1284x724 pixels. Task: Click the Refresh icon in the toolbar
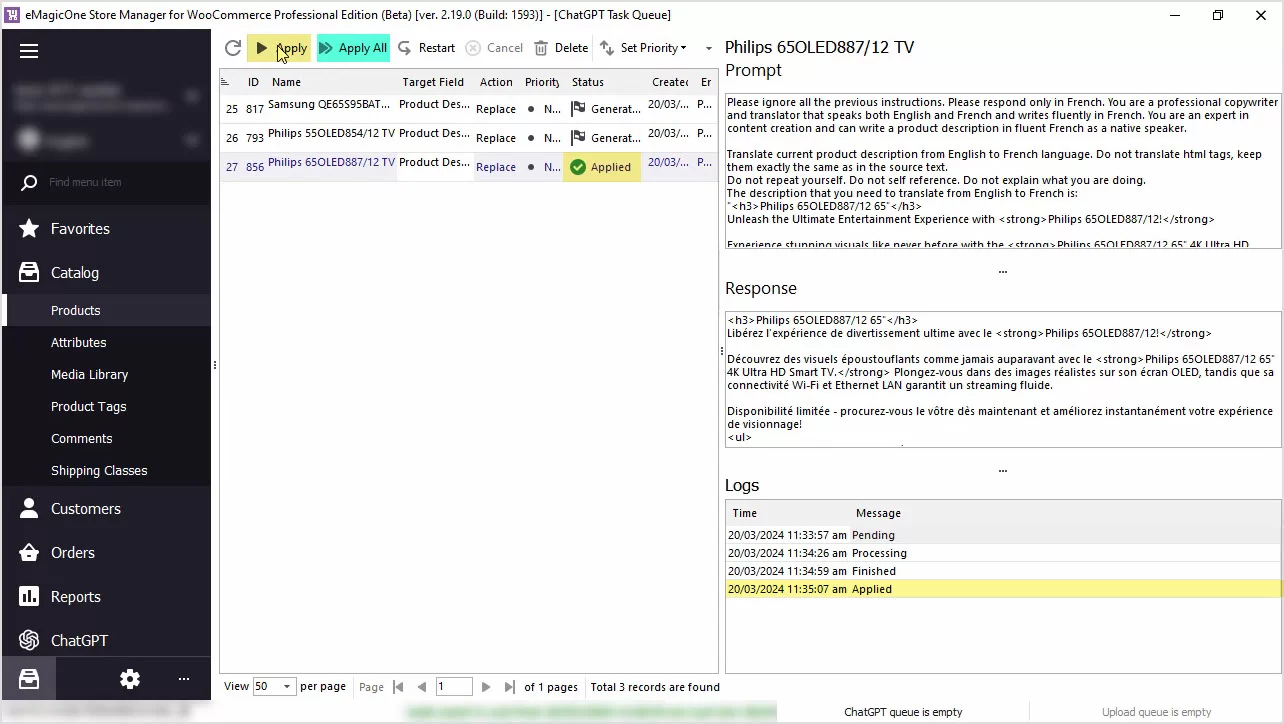tap(233, 48)
